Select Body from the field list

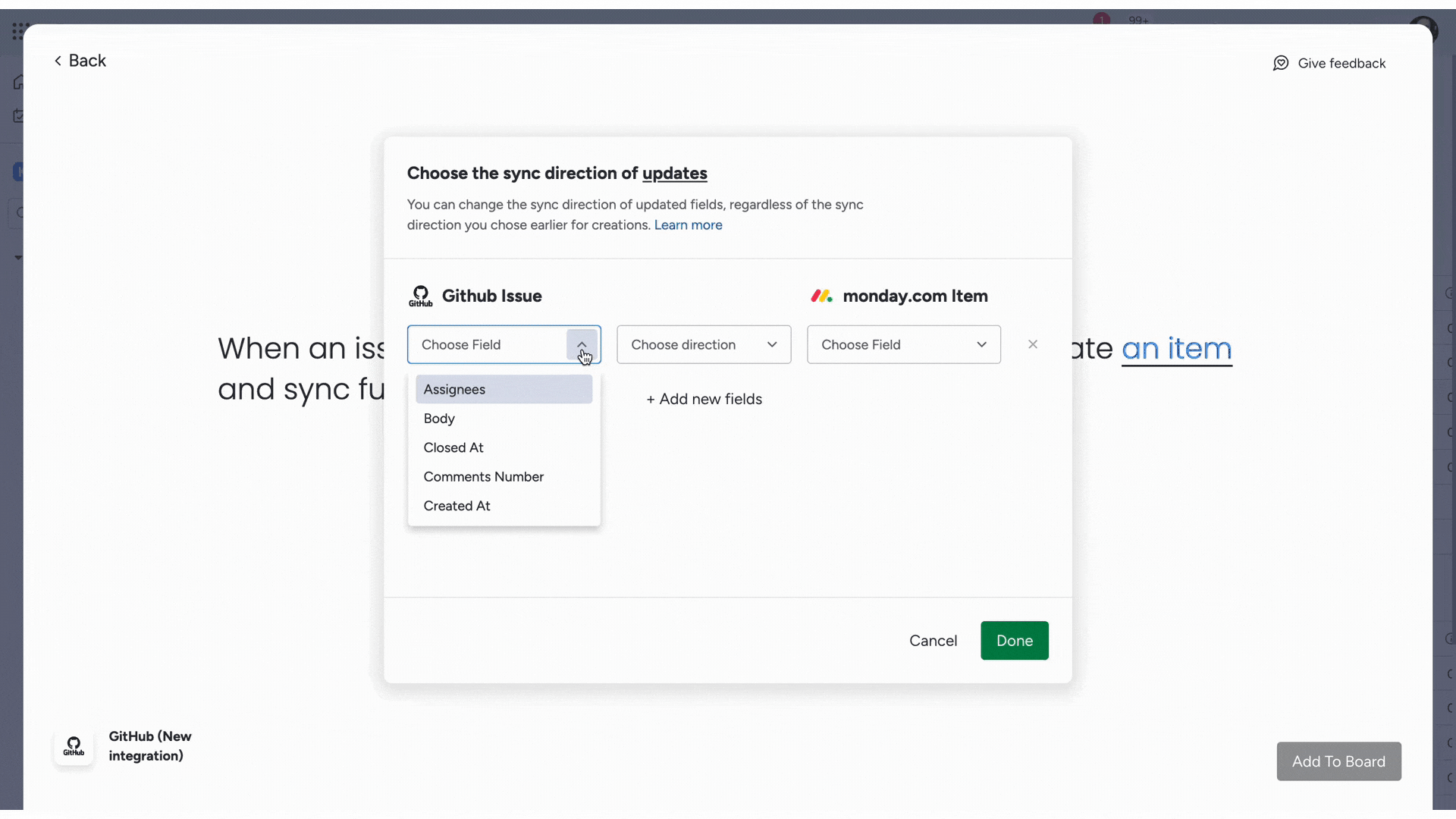(x=438, y=418)
